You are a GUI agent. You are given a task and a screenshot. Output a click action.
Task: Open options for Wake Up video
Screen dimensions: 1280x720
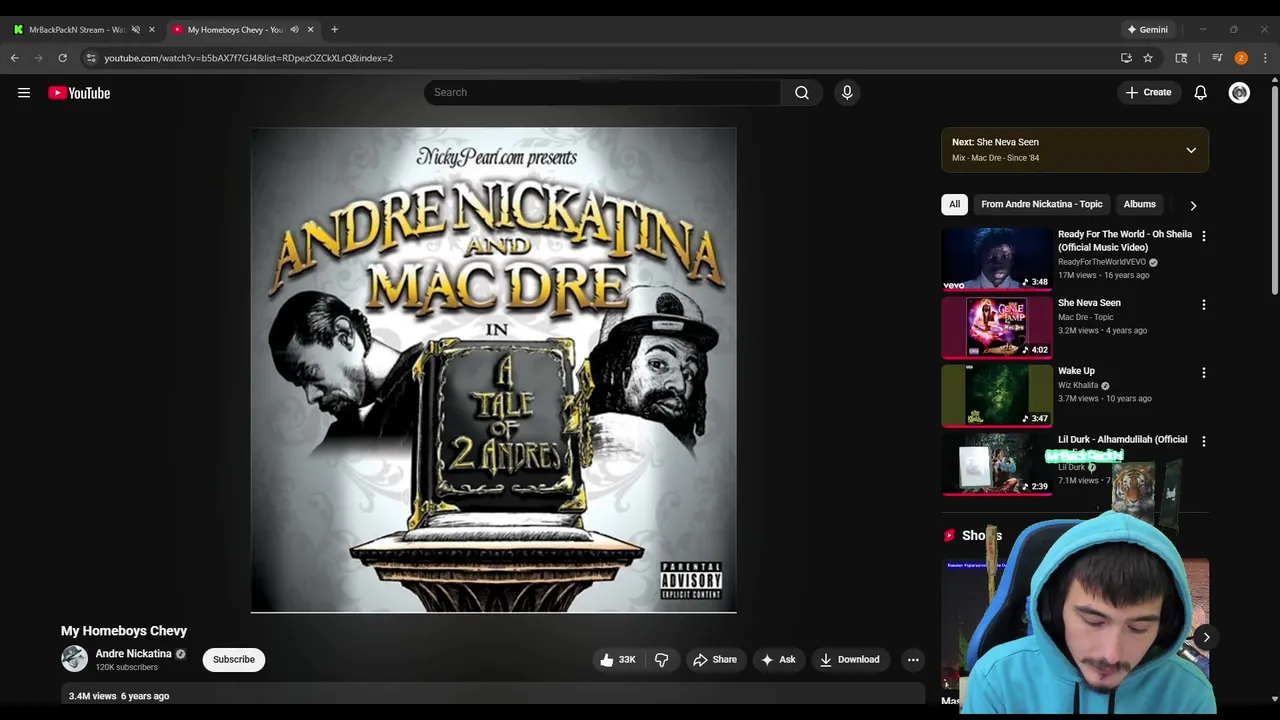click(x=1203, y=373)
